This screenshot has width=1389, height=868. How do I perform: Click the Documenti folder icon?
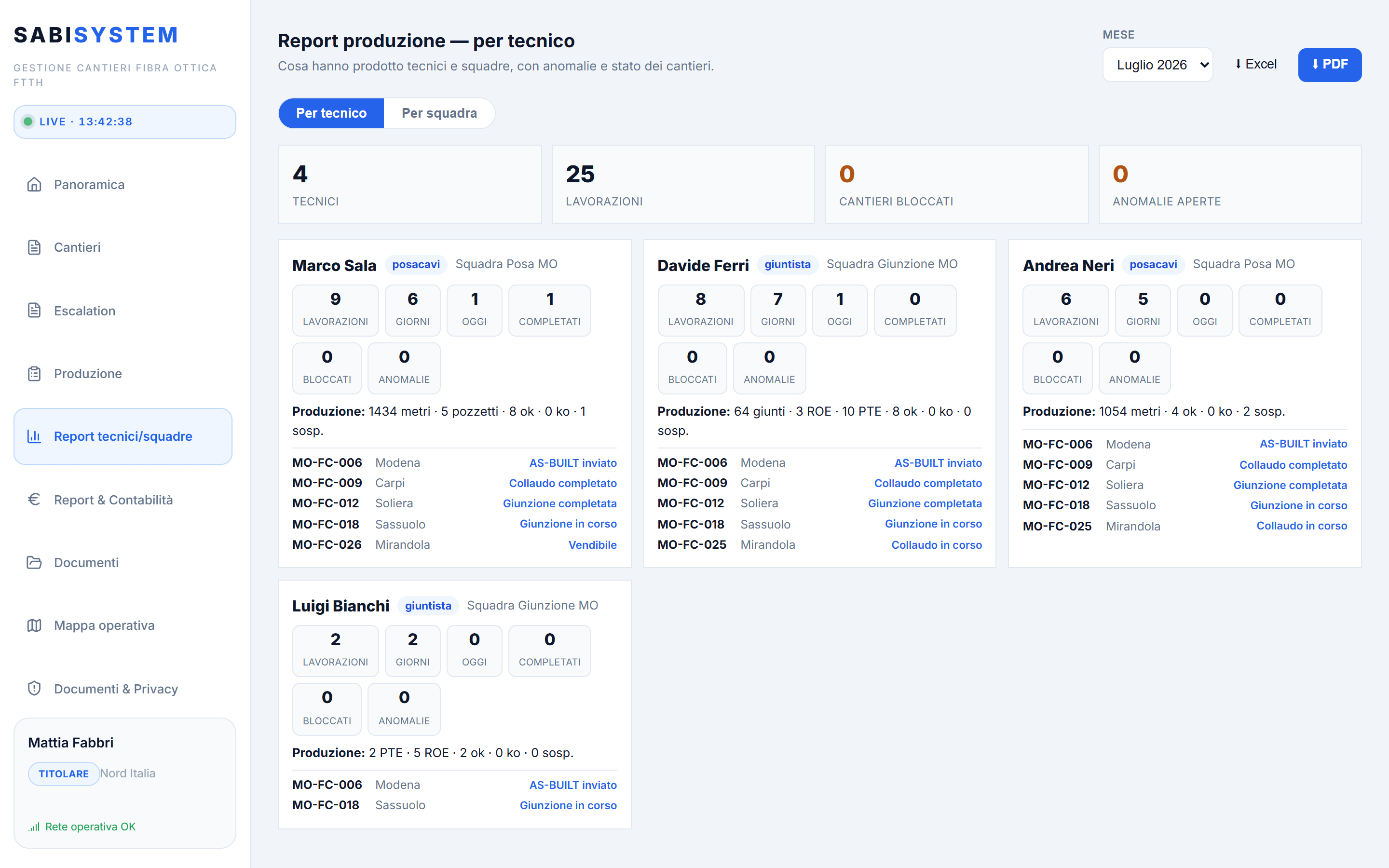(34, 563)
